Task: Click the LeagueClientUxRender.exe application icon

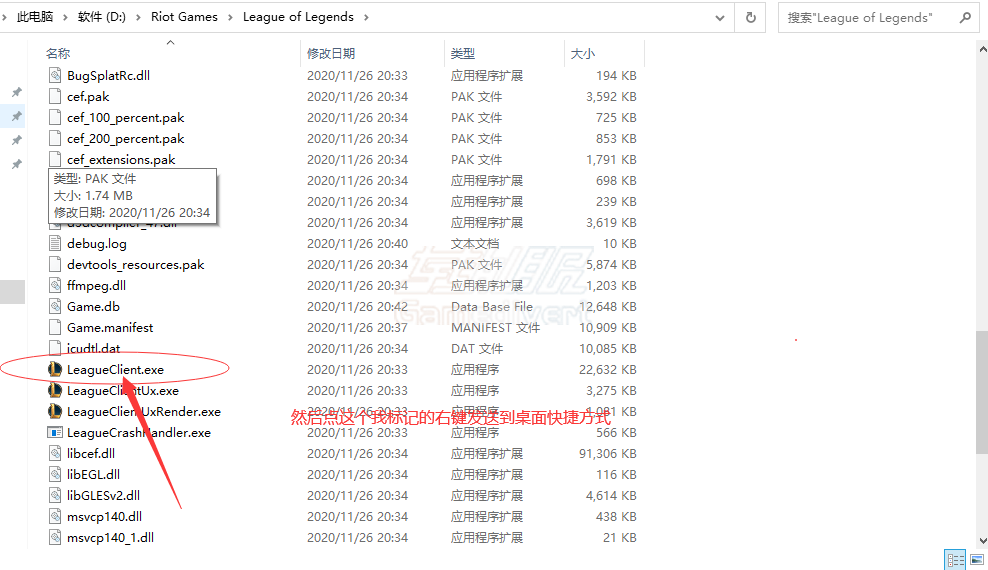Action: (x=55, y=411)
